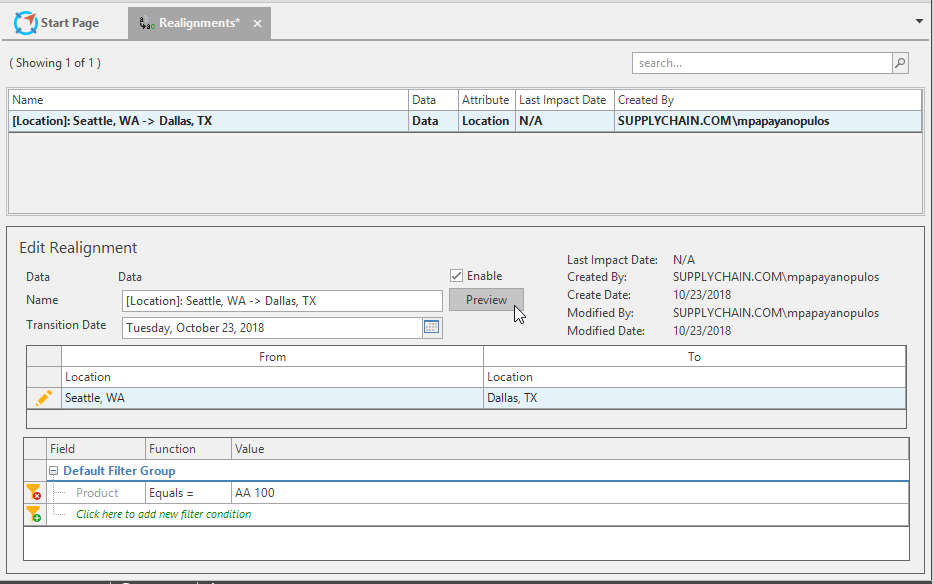Toggle the Enable checkbox
This screenshot has height=584, width=934.
point(456,275)
